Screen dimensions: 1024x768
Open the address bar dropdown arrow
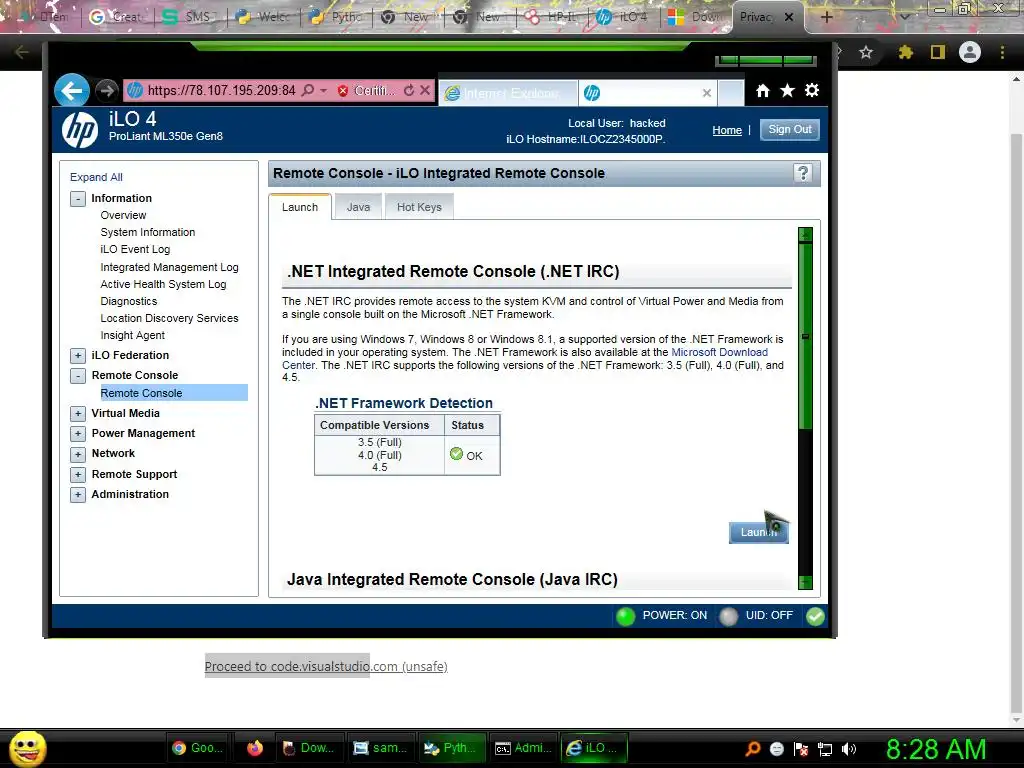pyautogui.click(x=323, y=91)
